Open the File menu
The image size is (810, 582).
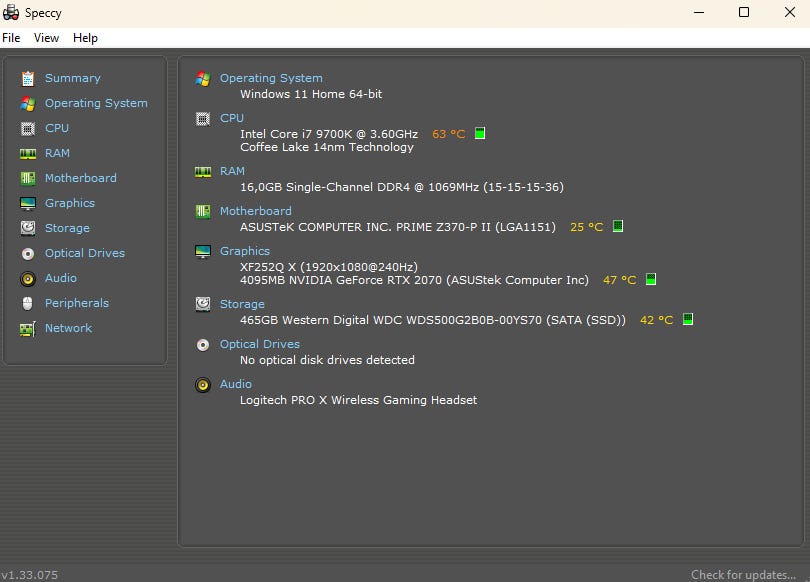pos(11,38)
